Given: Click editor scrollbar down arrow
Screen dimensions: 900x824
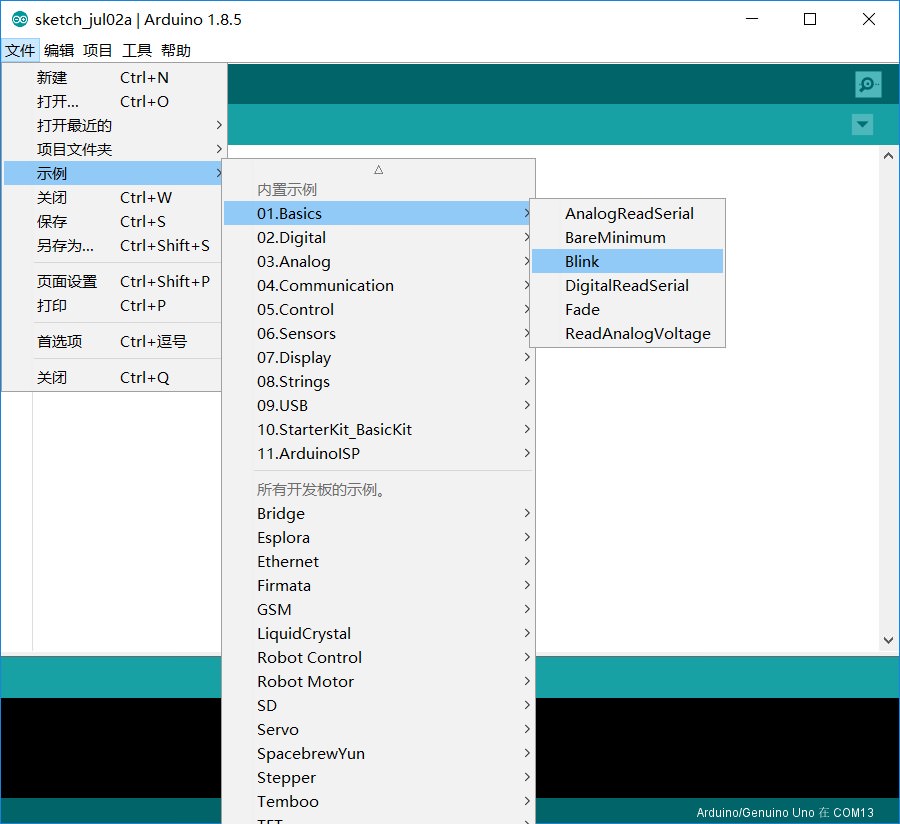Looking at the screenshot, I should click(888, 640).
